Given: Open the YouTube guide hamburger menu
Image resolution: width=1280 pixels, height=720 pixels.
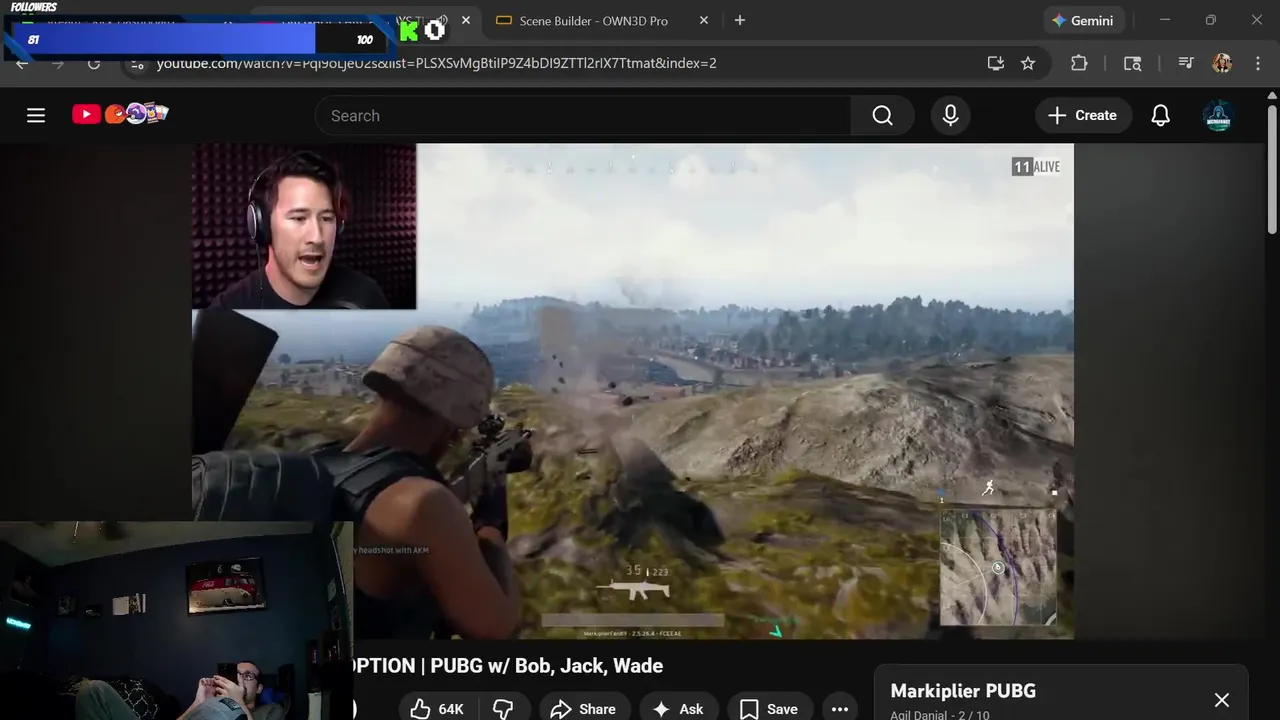Looking at the screenshot, I should [36, 116].
